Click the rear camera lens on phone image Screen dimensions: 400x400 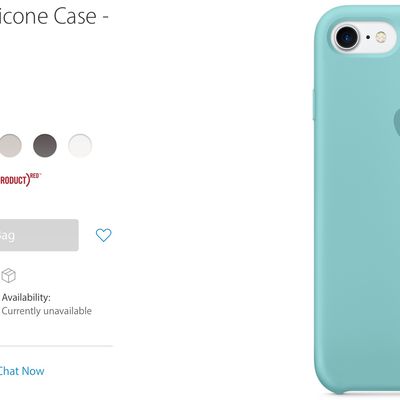tap(347, 37)
